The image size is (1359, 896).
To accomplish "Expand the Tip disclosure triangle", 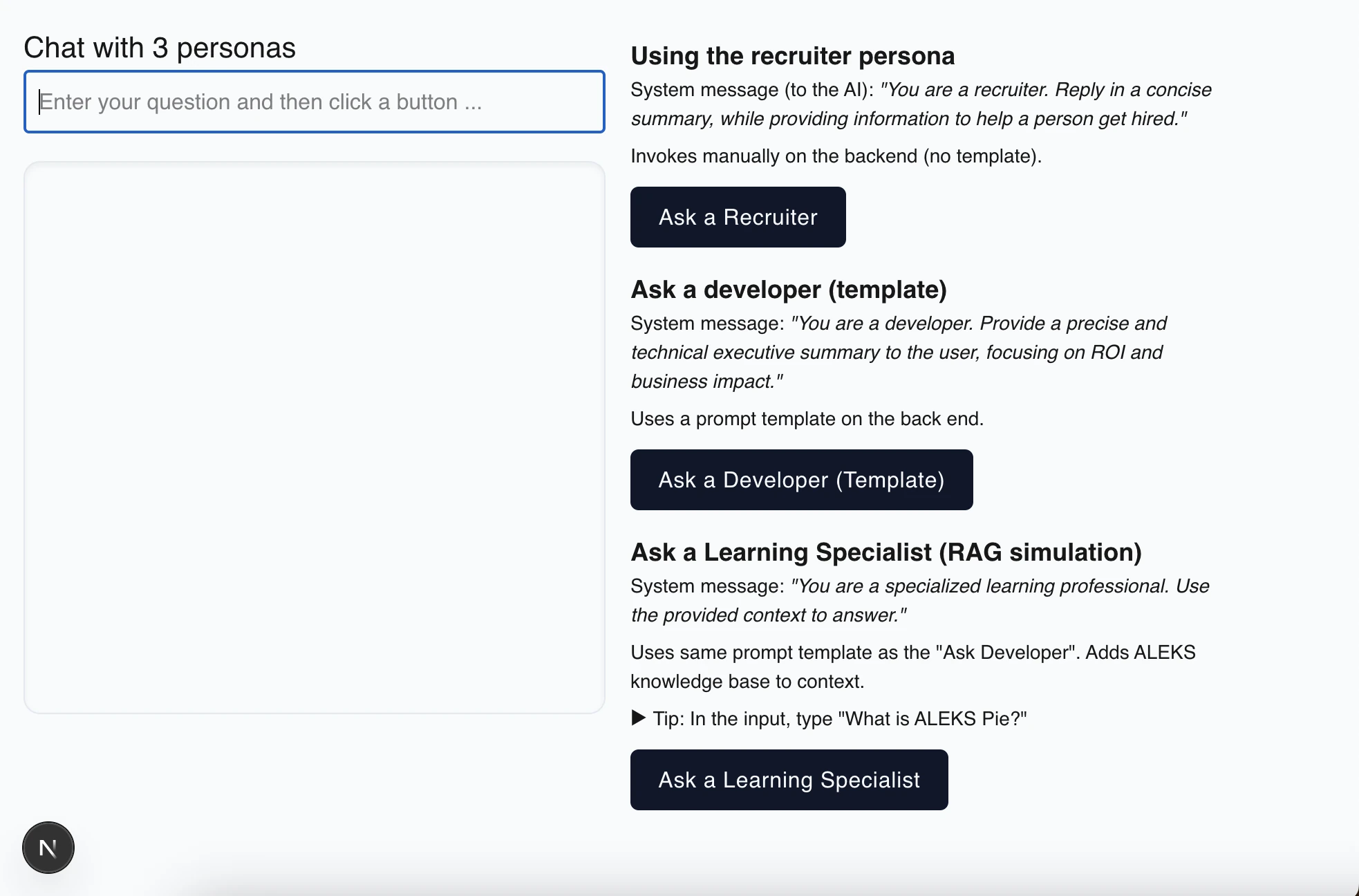I will [x=637, y=718].
